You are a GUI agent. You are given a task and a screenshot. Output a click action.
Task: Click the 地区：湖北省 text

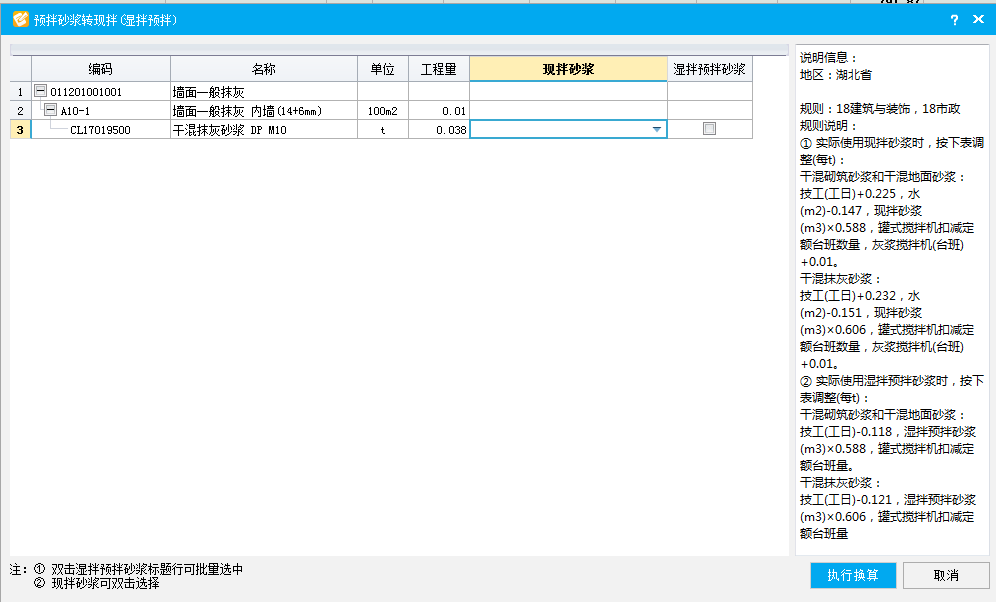coord(835,75)
